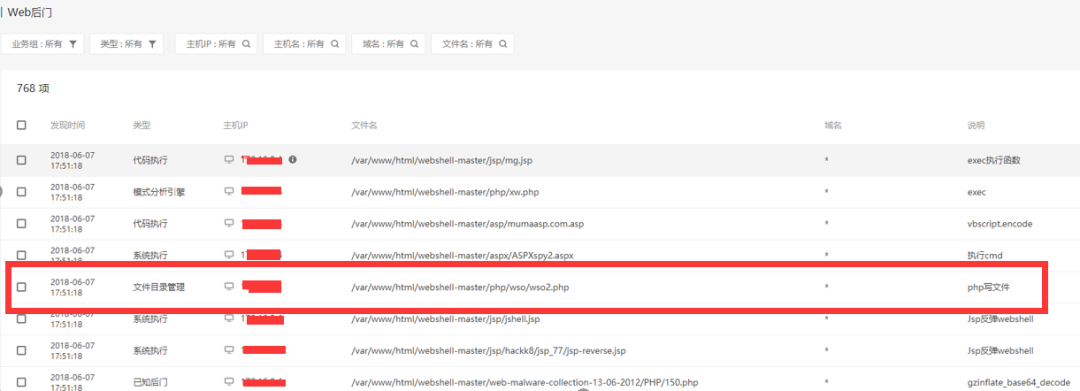The height and width of the screenshot is (391, 1080).
Task: Click the search icon in 主机IP filter
Action: point(246,44)
